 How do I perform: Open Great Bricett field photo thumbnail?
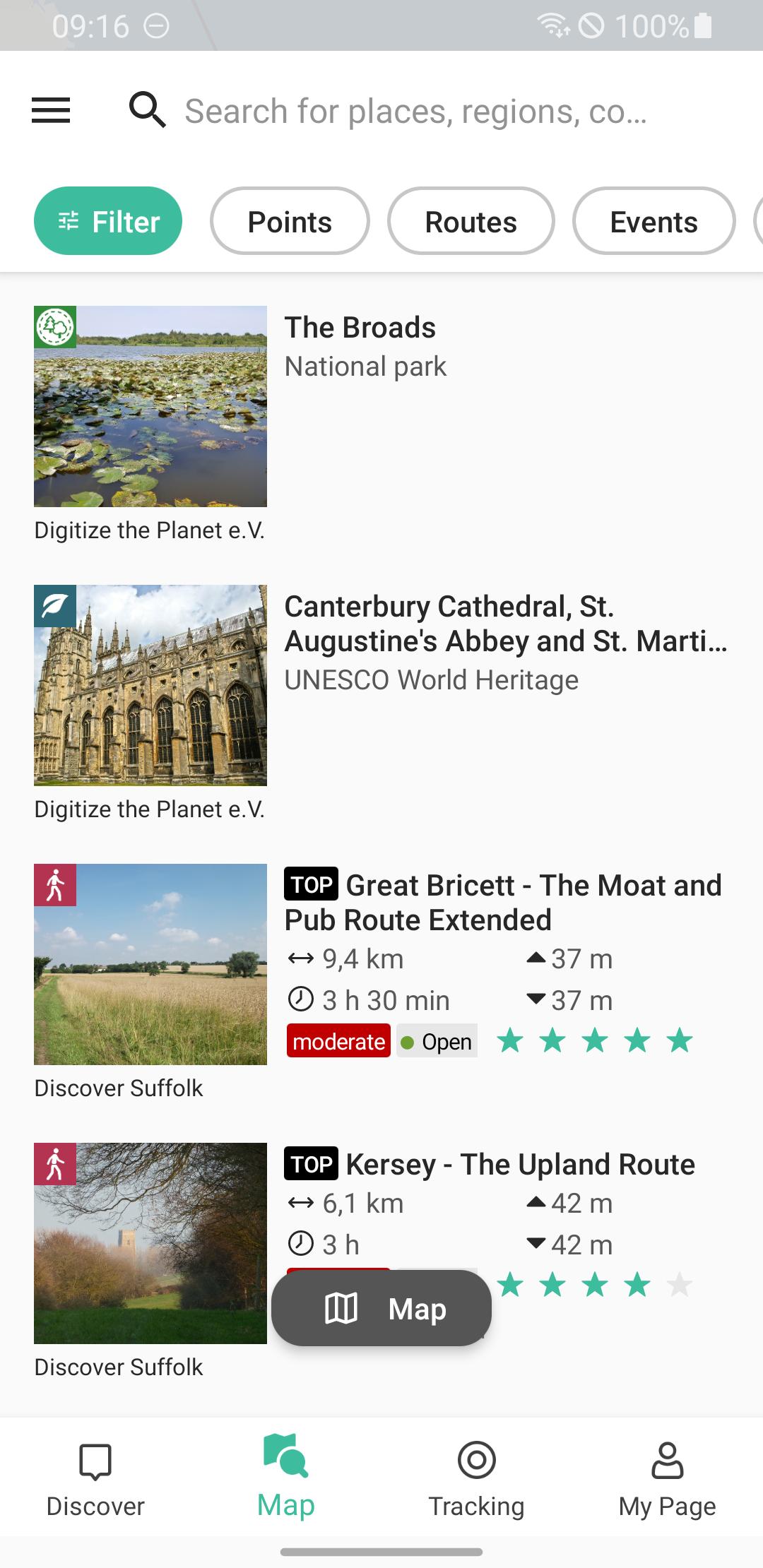[150, 964]
